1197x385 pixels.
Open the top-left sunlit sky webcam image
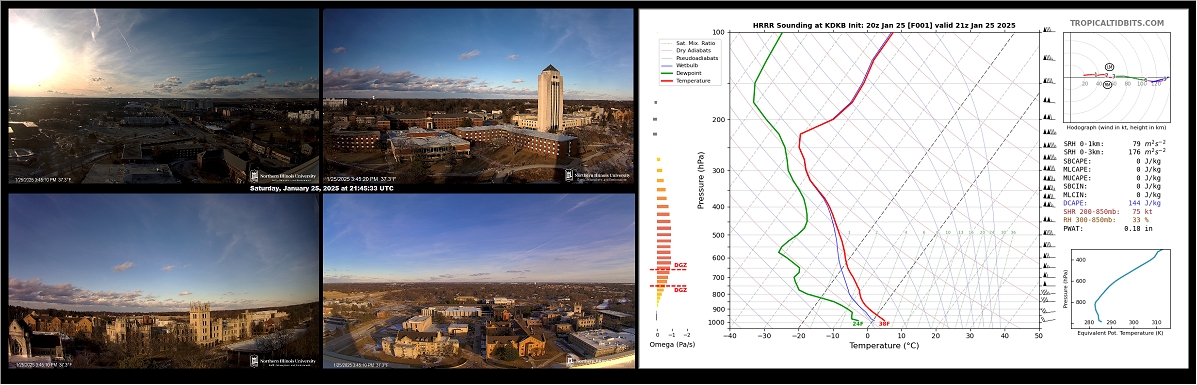(163, 96)
